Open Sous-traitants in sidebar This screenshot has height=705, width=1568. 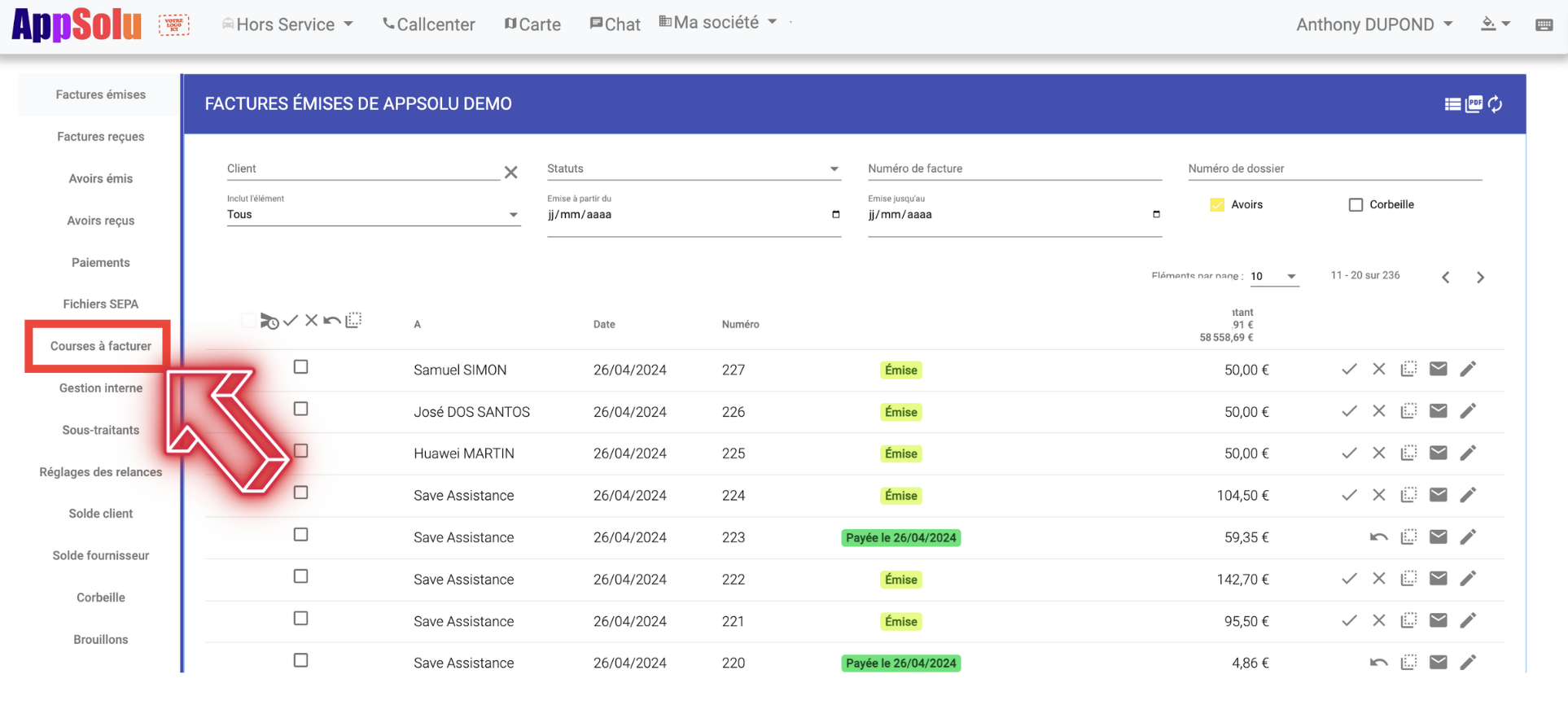coord(101,430)
